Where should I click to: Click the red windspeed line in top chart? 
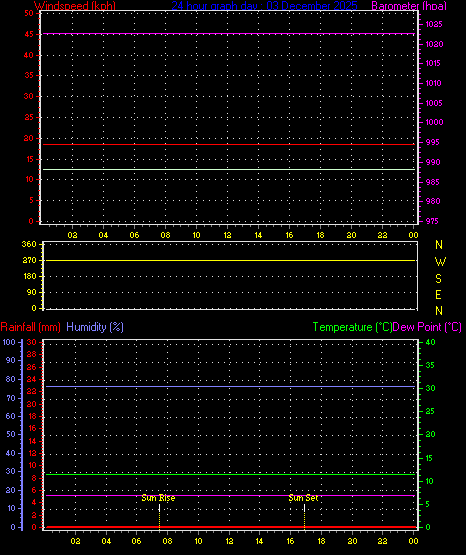[229, 144]
